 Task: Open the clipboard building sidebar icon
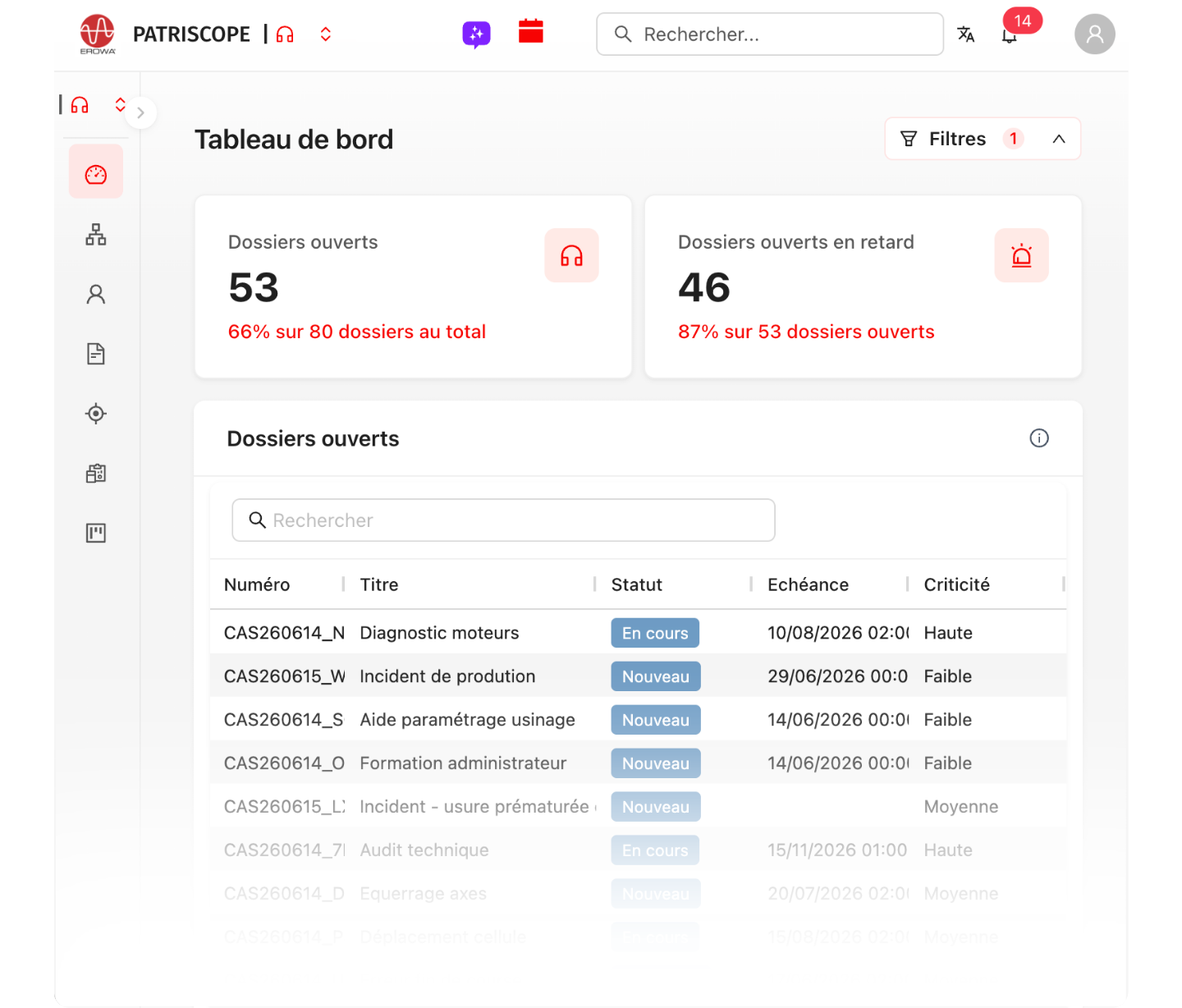[x=96, y=474]
